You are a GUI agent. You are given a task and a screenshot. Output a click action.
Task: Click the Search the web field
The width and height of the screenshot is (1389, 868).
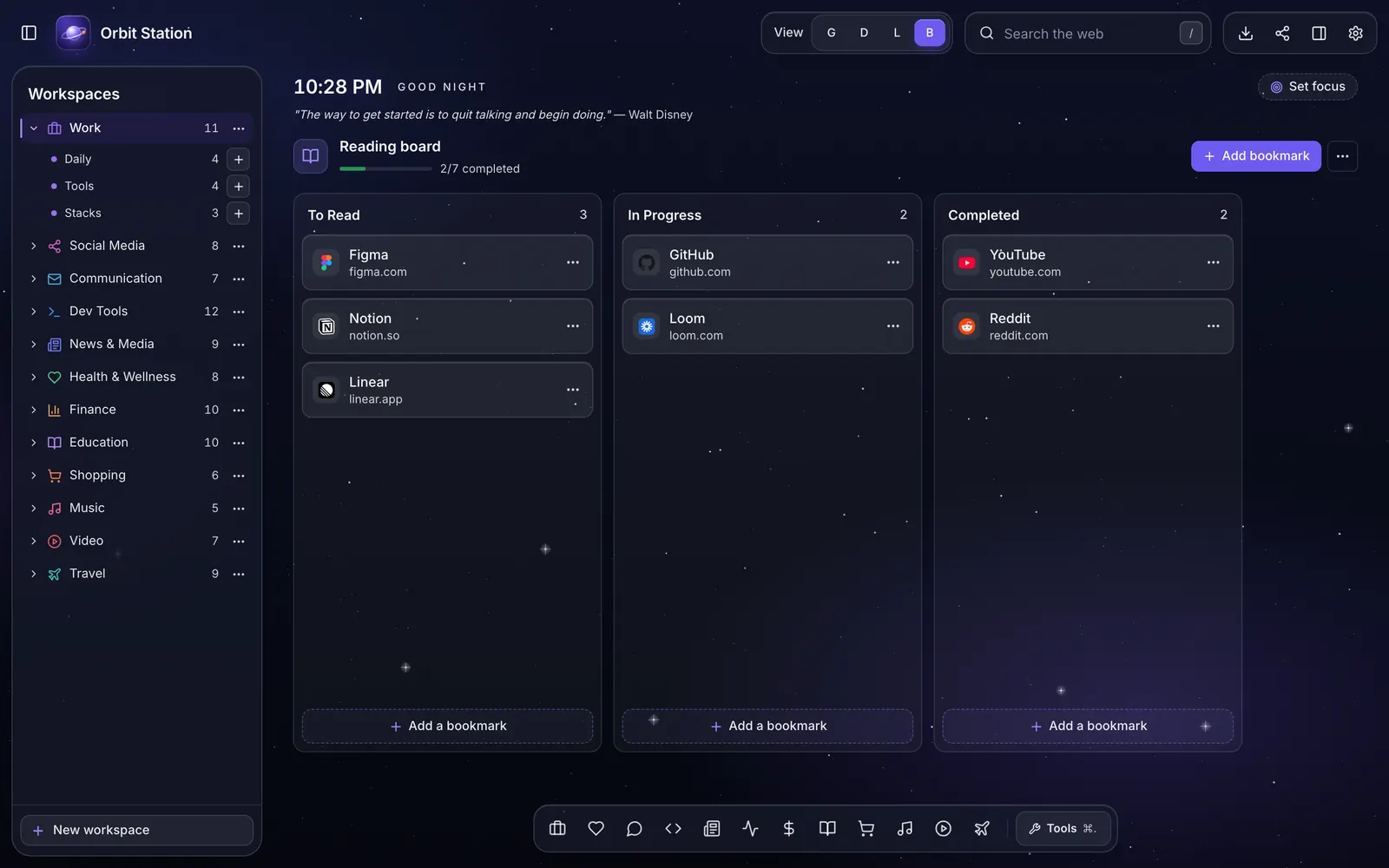[1088, 33]
